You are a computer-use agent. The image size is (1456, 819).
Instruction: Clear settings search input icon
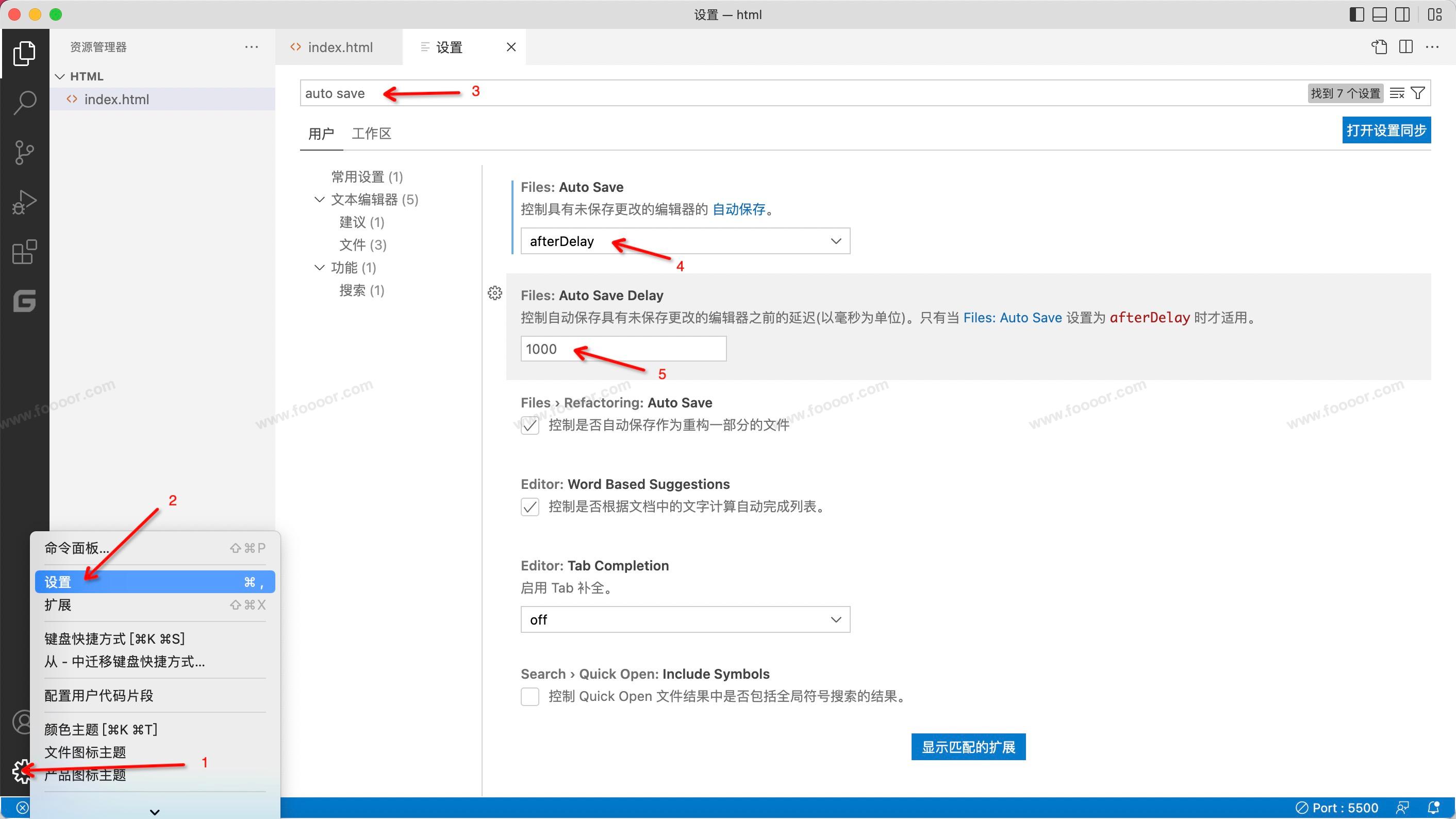1397,93
